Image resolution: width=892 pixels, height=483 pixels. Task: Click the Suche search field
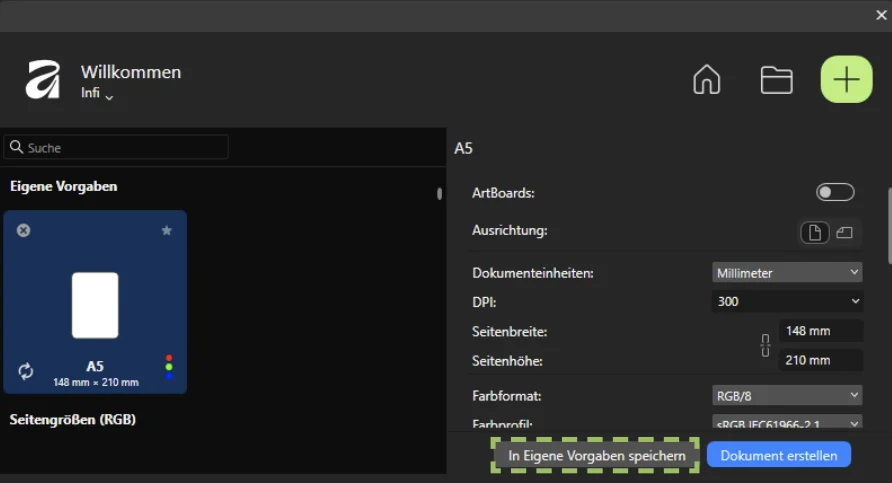tap(116, 147)
